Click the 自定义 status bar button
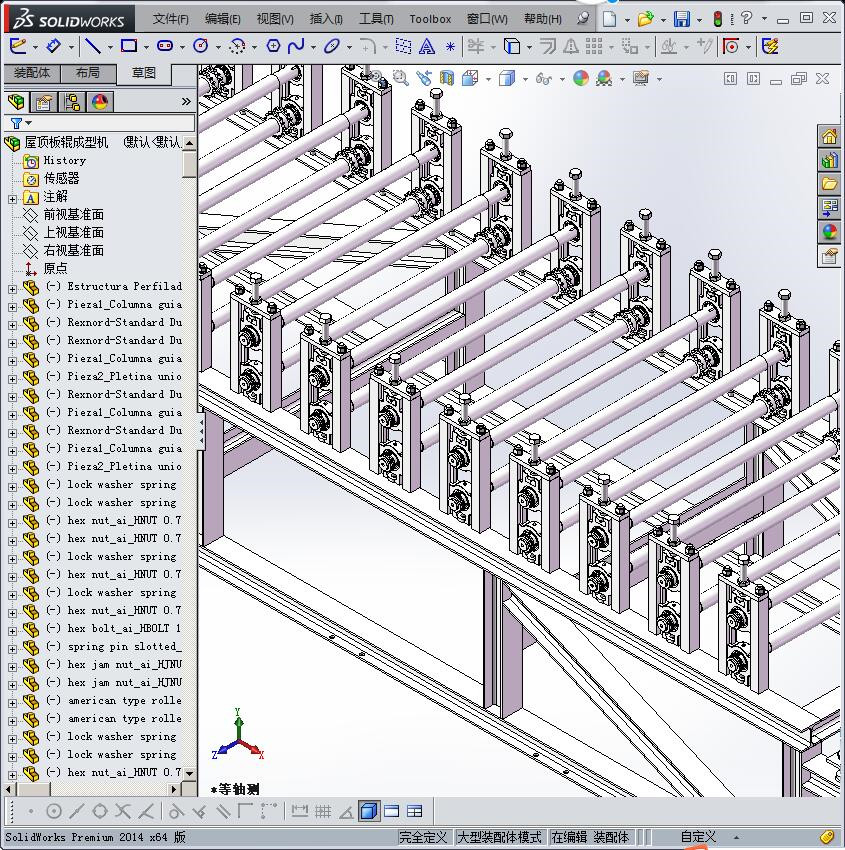This screenshot has height=850, width=845. point(699,837)
